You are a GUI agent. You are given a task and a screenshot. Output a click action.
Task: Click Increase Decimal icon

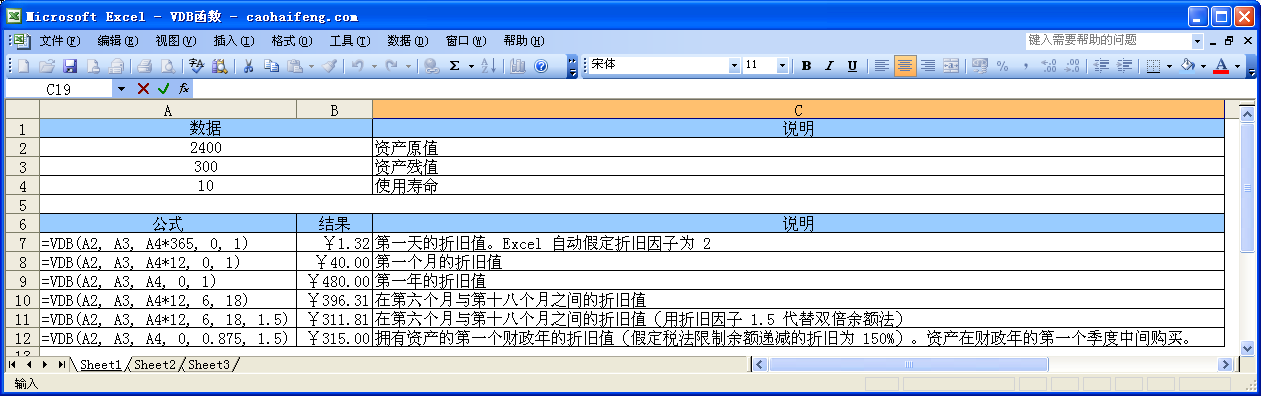(1048, 66)
